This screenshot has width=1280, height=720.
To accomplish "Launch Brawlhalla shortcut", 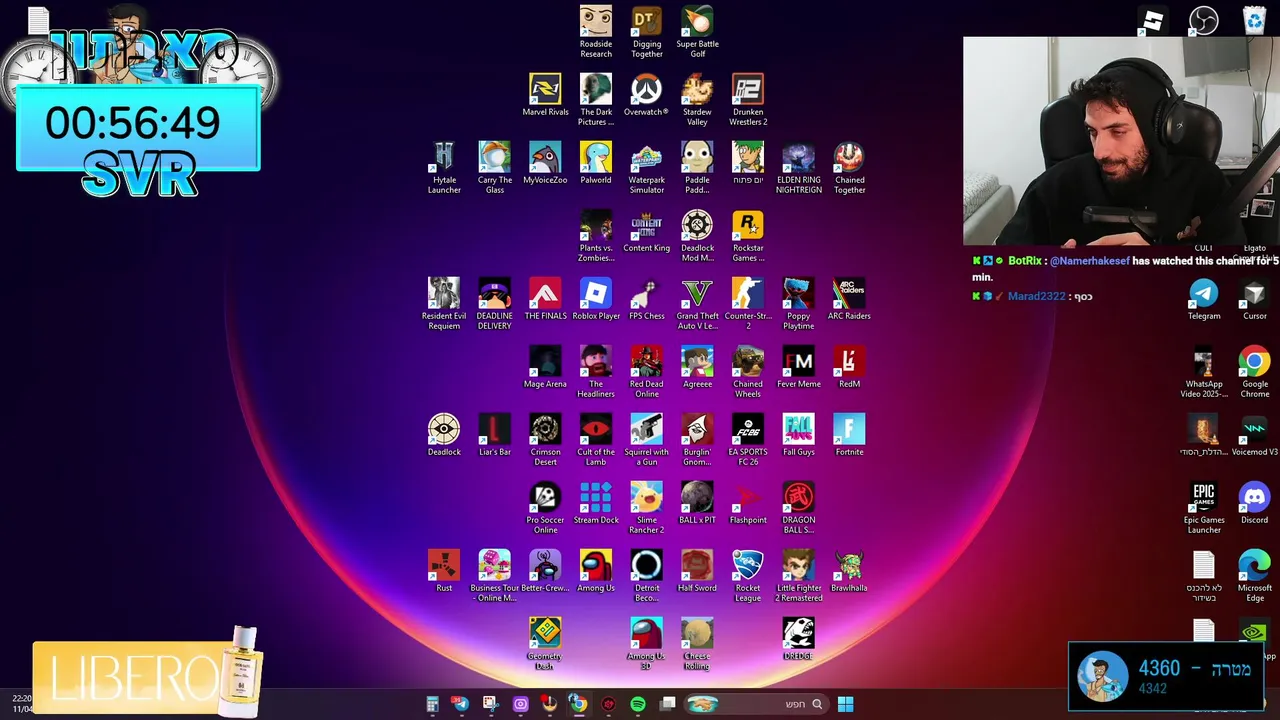I will (x=849, y=571).
